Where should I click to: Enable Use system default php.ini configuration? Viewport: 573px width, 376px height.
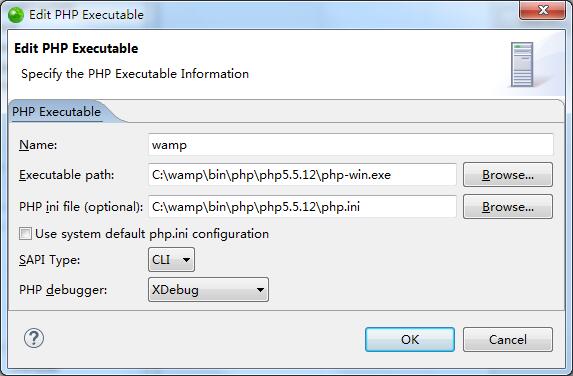tap(25, 233)
